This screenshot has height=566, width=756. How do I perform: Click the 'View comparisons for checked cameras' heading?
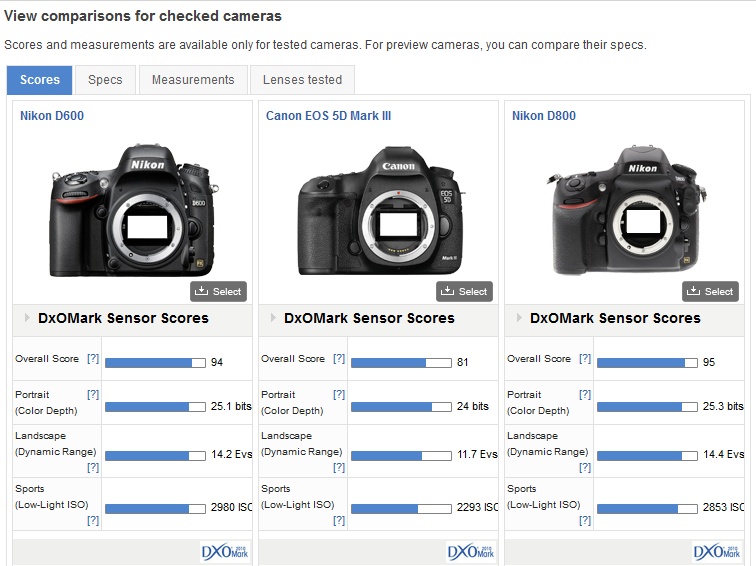143,16
